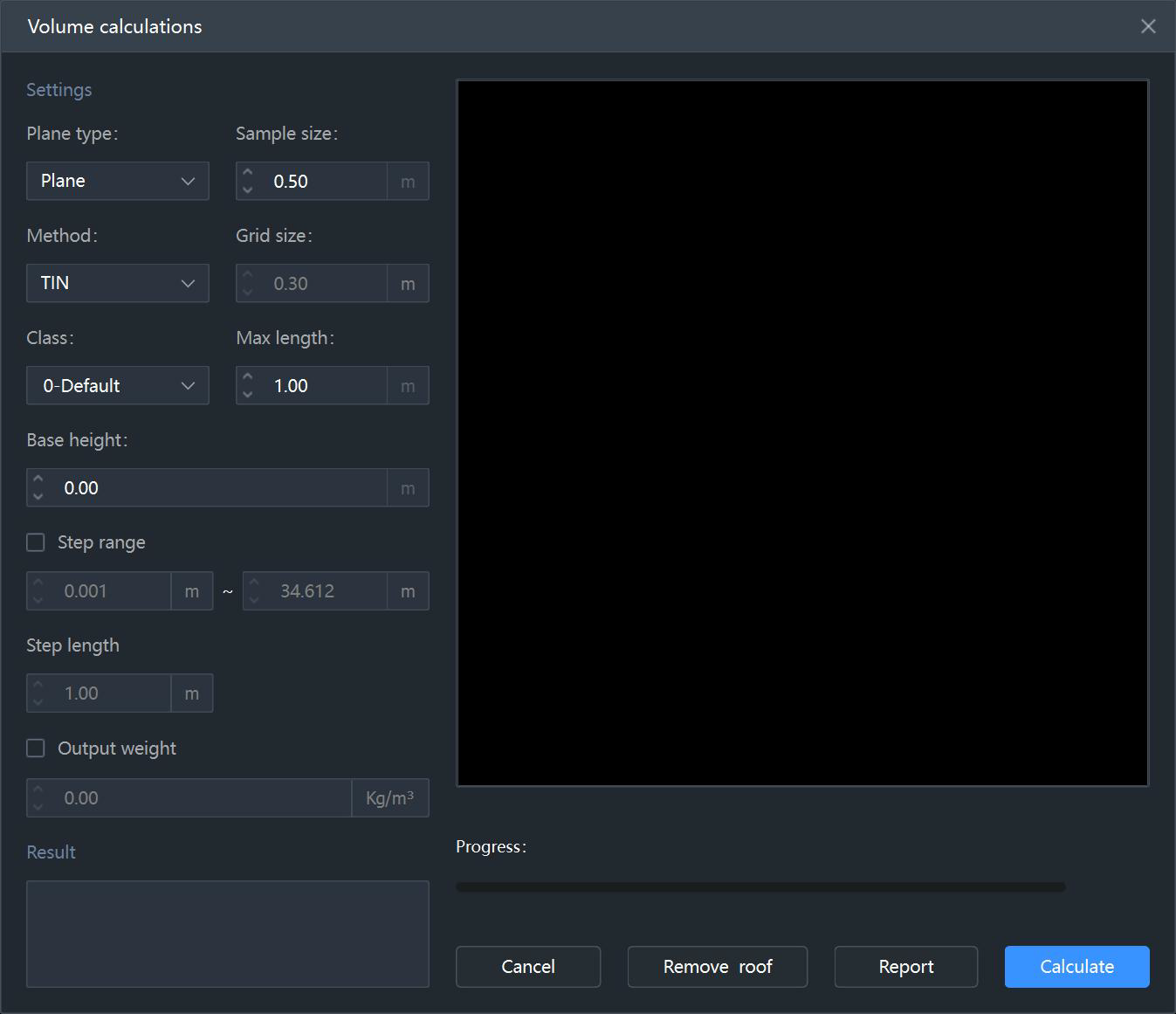Lower Base height with down arrow

coord(38,496)
